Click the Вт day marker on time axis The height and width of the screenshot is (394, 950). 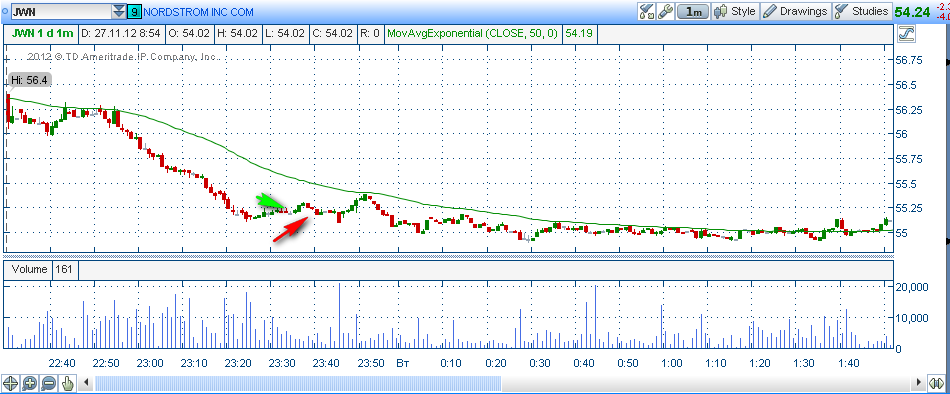click(x=402, y=363)
